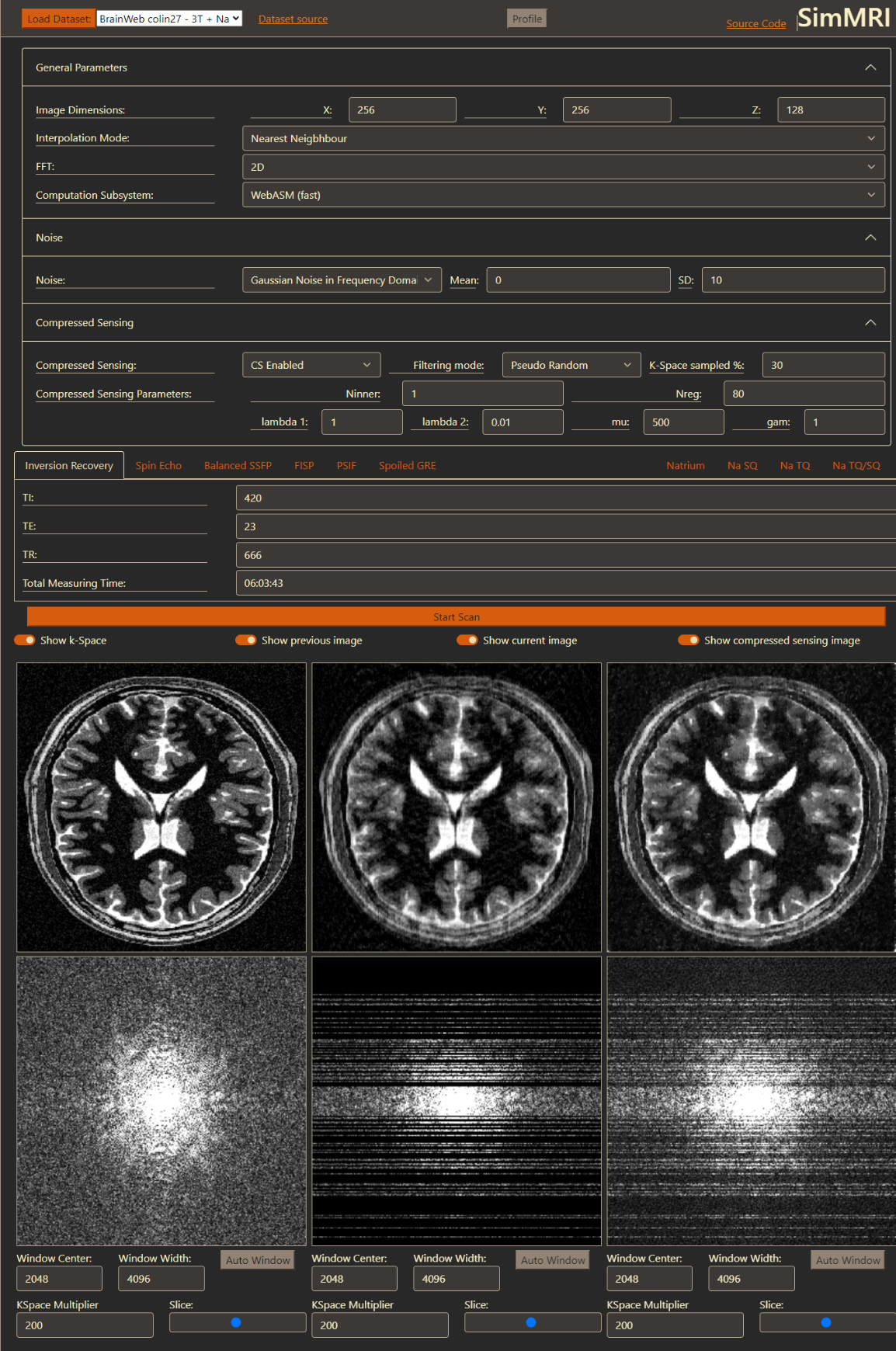Collapse the Noise section
Image resolution: width=896 pixels, height=1351 pixels.
coord(870,238)
